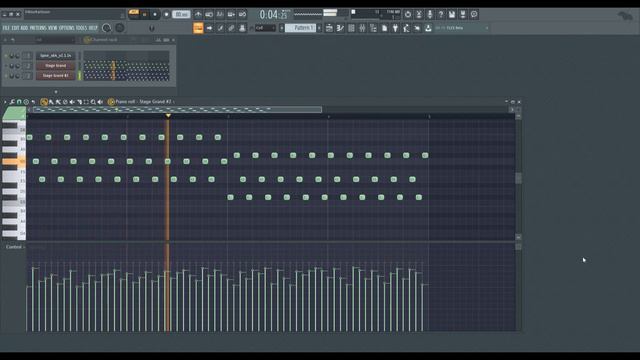Toggle the piano roll snap magnet icon
The height and width of the screenshot is (360, 640).
(x=19, y=102)
